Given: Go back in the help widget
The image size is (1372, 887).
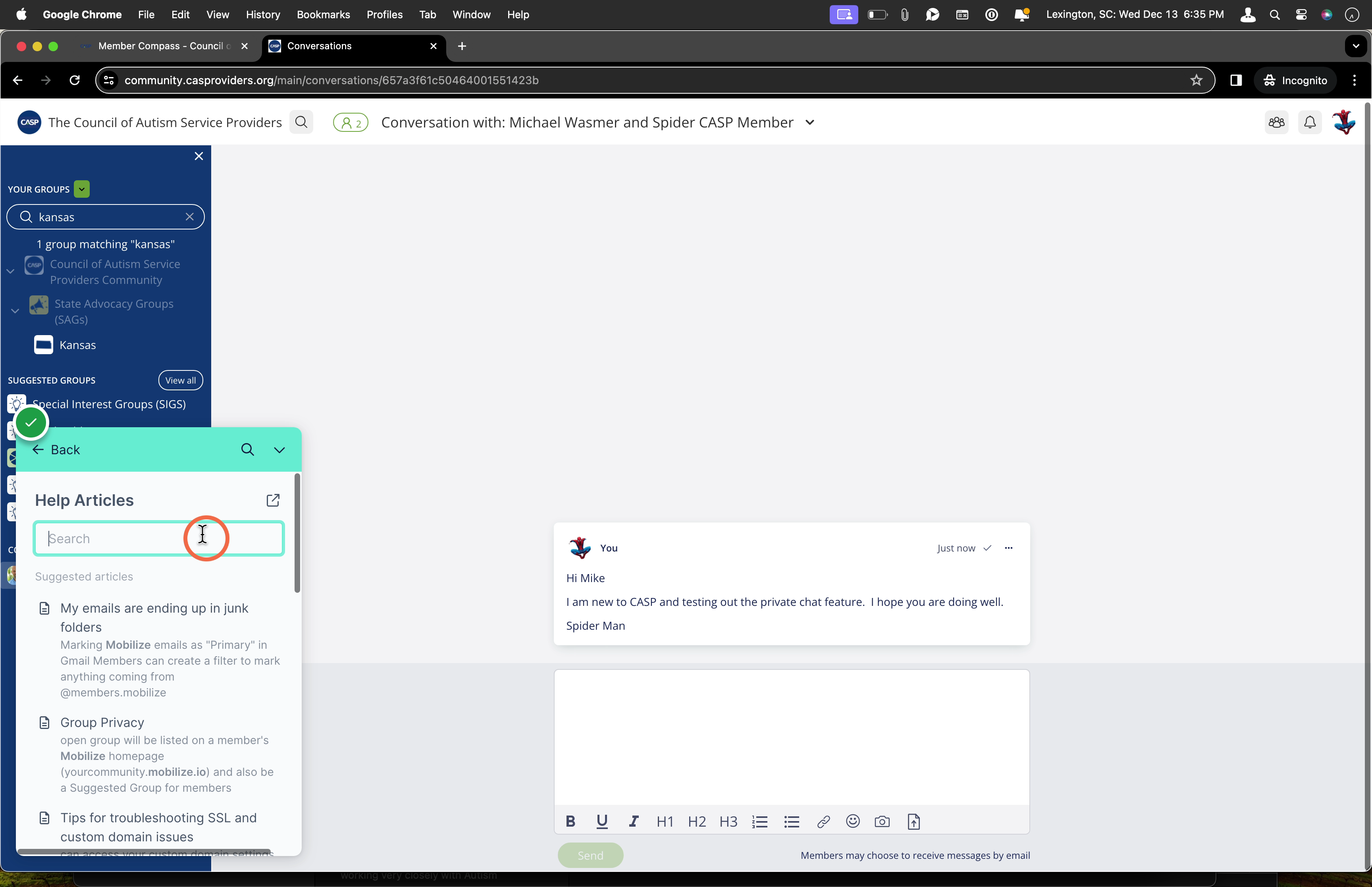Looking at the screenshot, I should (56, 450).
